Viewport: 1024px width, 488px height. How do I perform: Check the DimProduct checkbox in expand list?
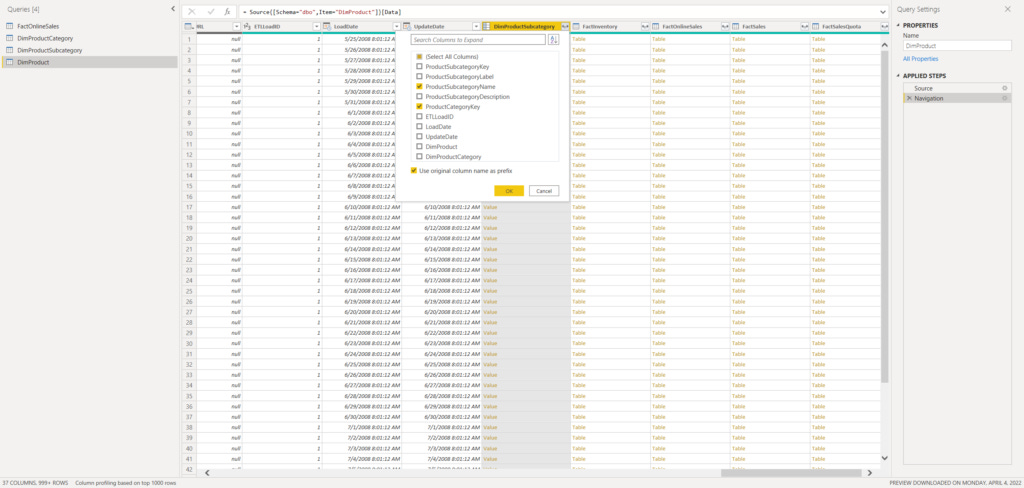click(x=419, y=147)
